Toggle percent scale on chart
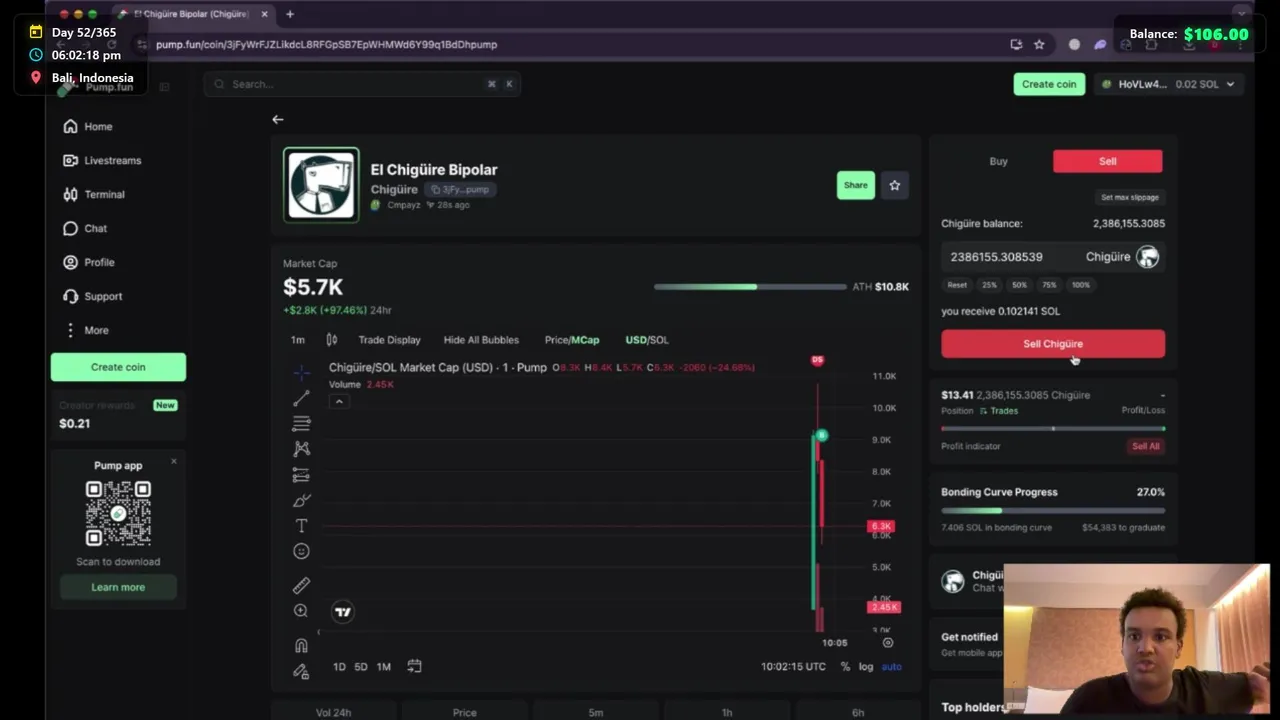Screen dimensions: 1280x720 point(845,667)
